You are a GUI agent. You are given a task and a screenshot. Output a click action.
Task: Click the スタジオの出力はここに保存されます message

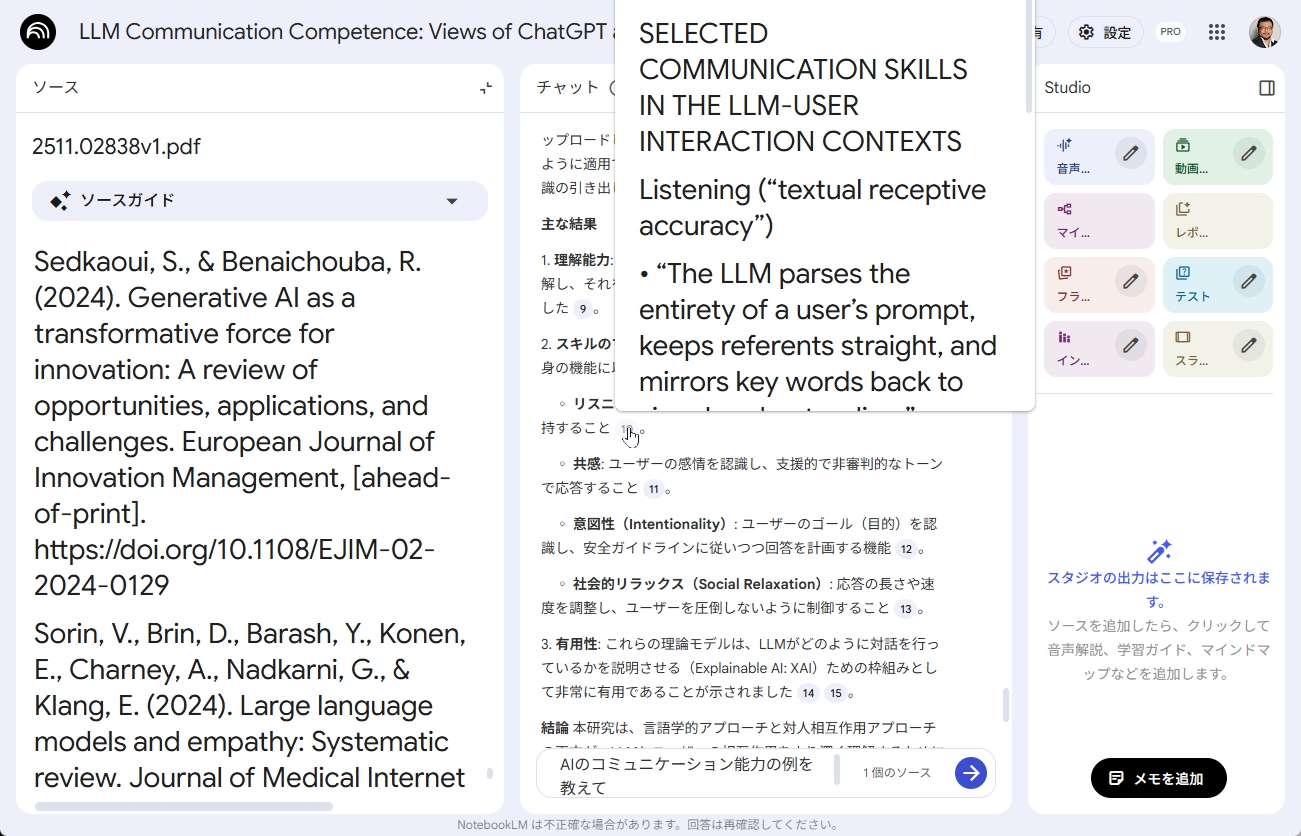1158,590
